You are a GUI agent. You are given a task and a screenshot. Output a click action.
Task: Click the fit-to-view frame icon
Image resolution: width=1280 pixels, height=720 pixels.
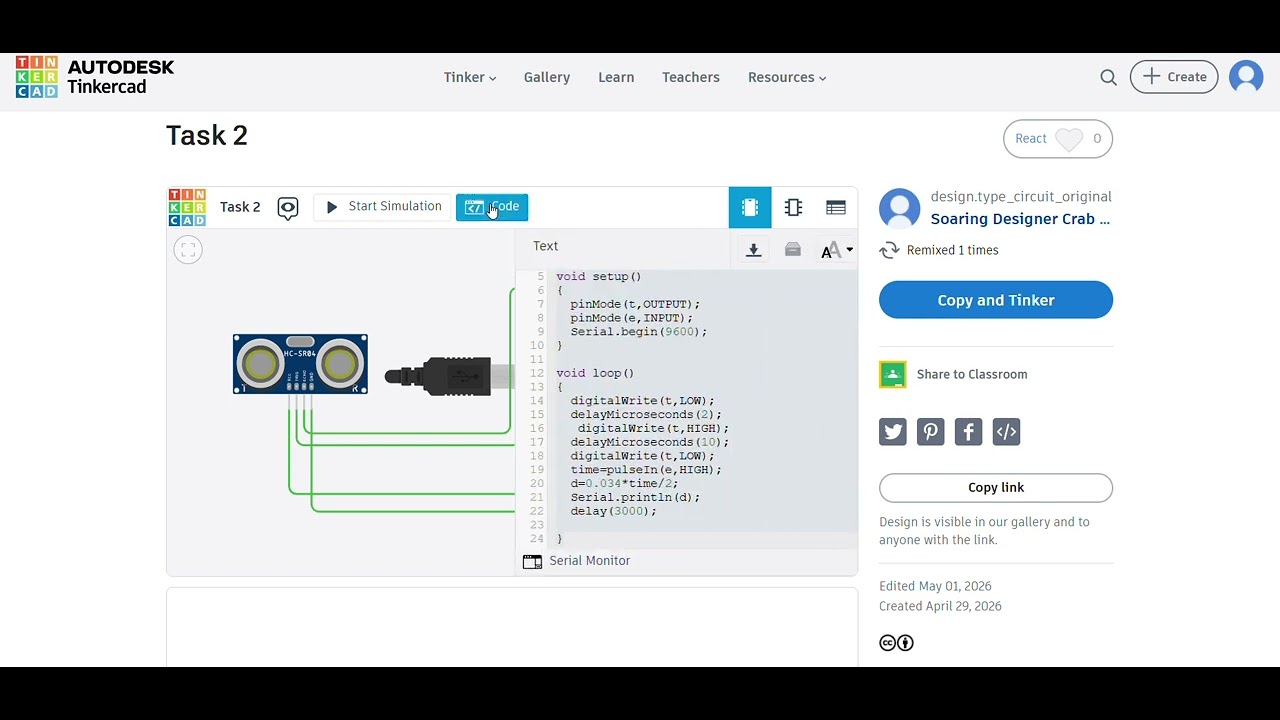[x=188, y=250]
